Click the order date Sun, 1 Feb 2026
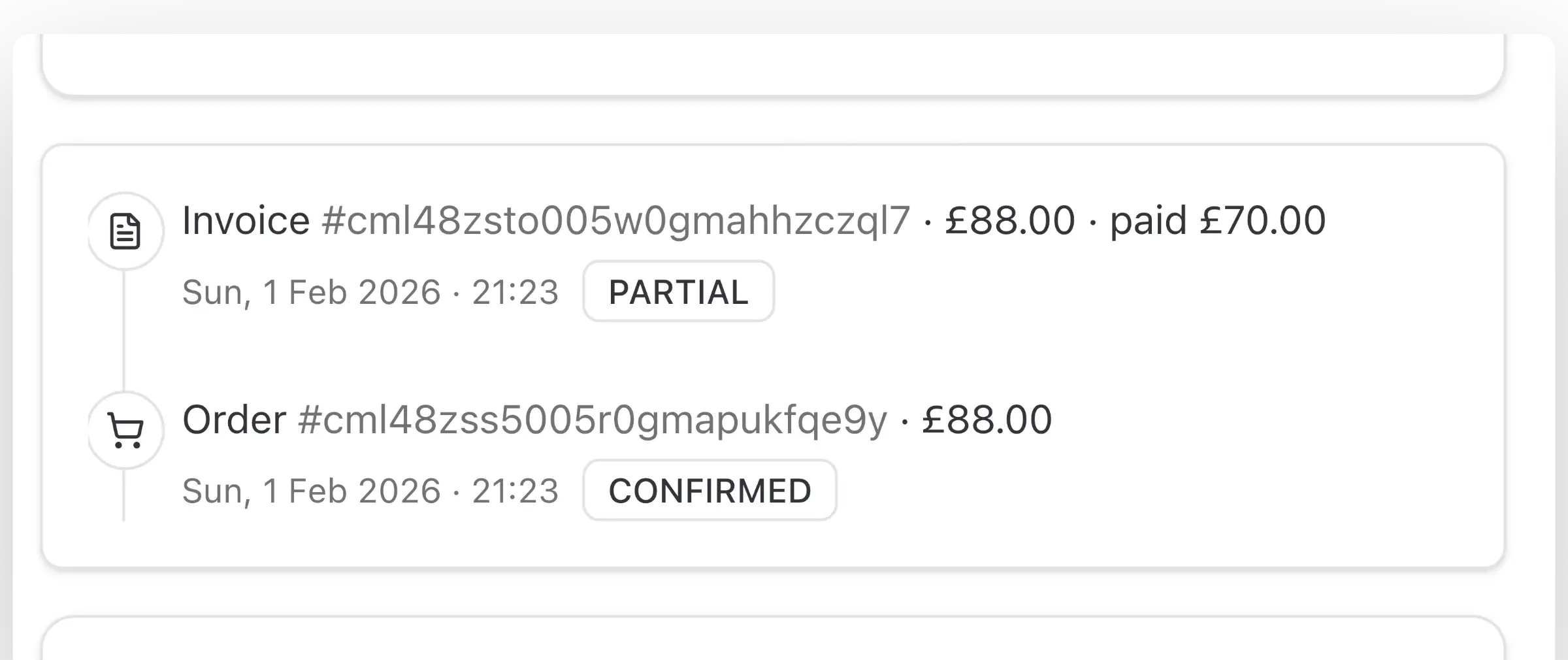 [x=311, y=491]
